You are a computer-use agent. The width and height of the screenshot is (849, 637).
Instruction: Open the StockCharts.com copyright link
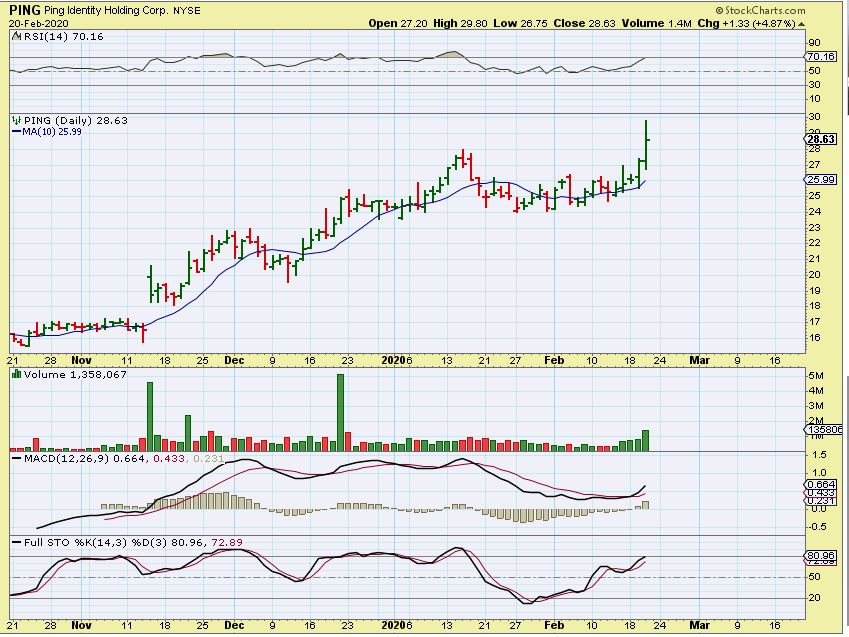(x=760, y=10)
